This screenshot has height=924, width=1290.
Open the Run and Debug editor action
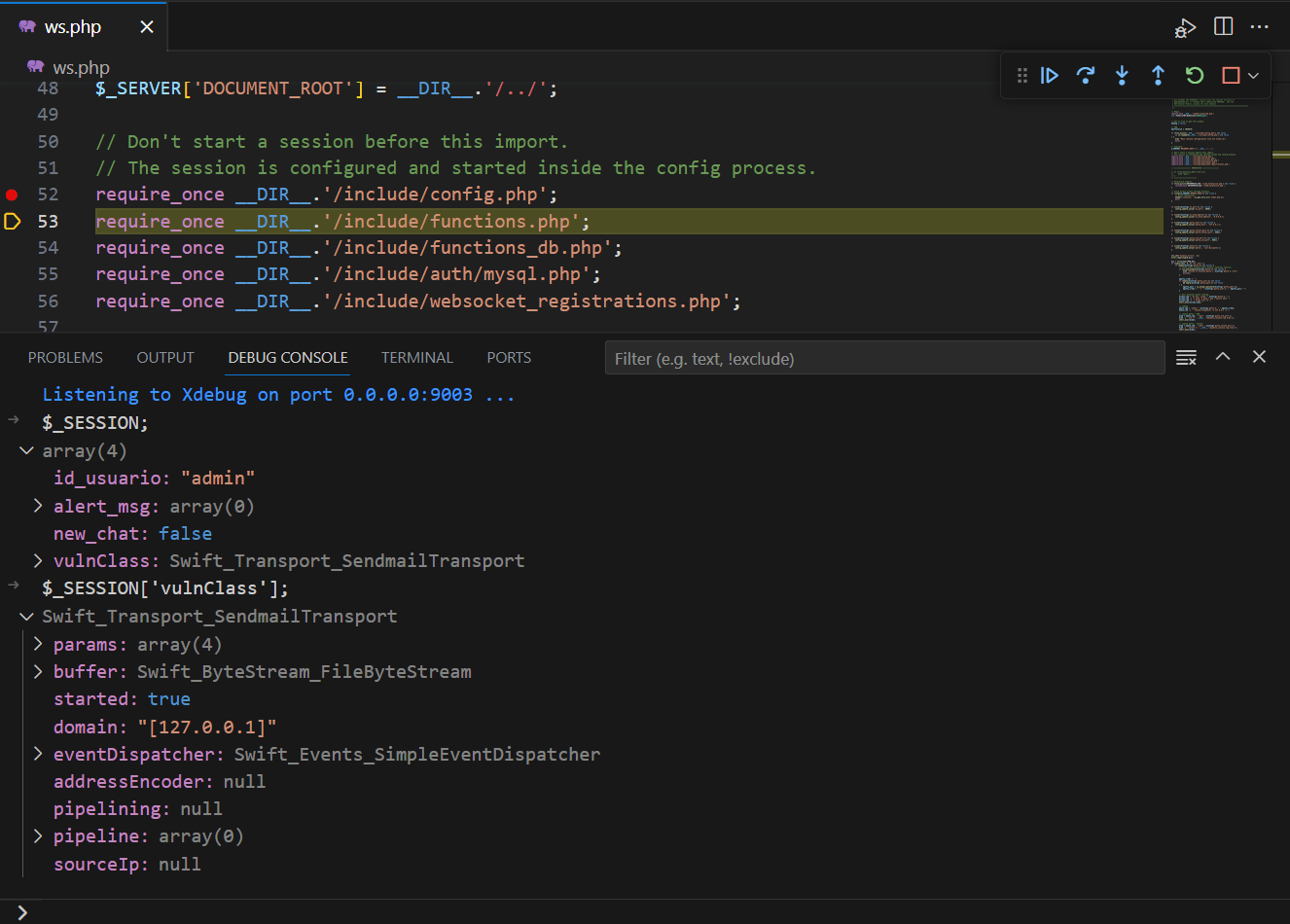[x=1185, y=27]
